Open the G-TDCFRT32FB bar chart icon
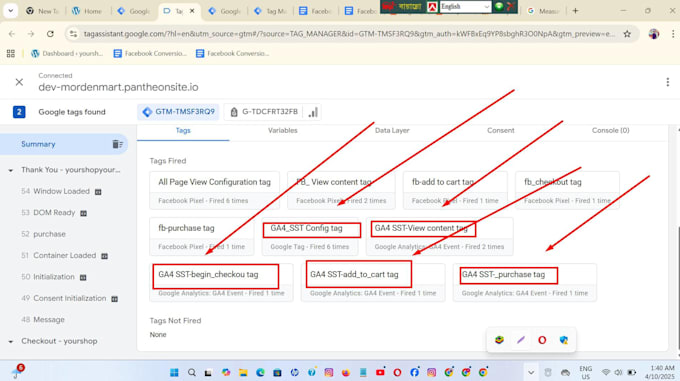Viewport: 680px width, 381px height. pos(313,112)
